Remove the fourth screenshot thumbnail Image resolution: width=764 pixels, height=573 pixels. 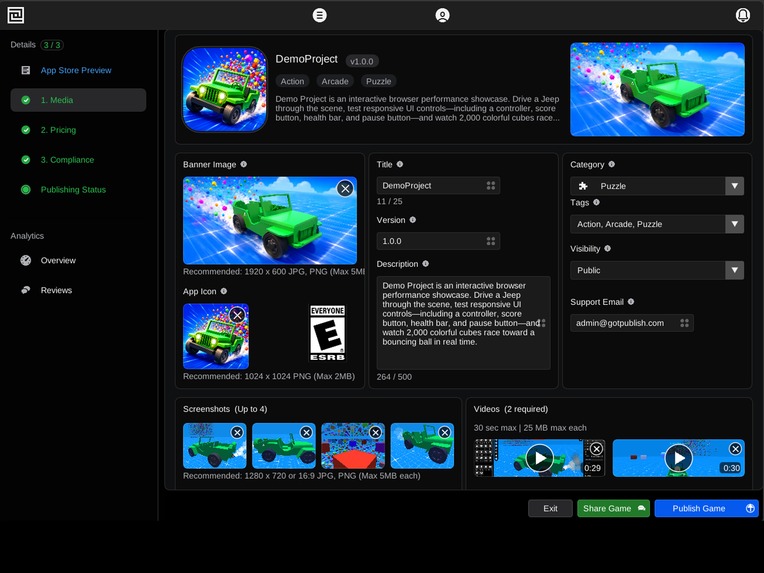(x=444, y=433)
